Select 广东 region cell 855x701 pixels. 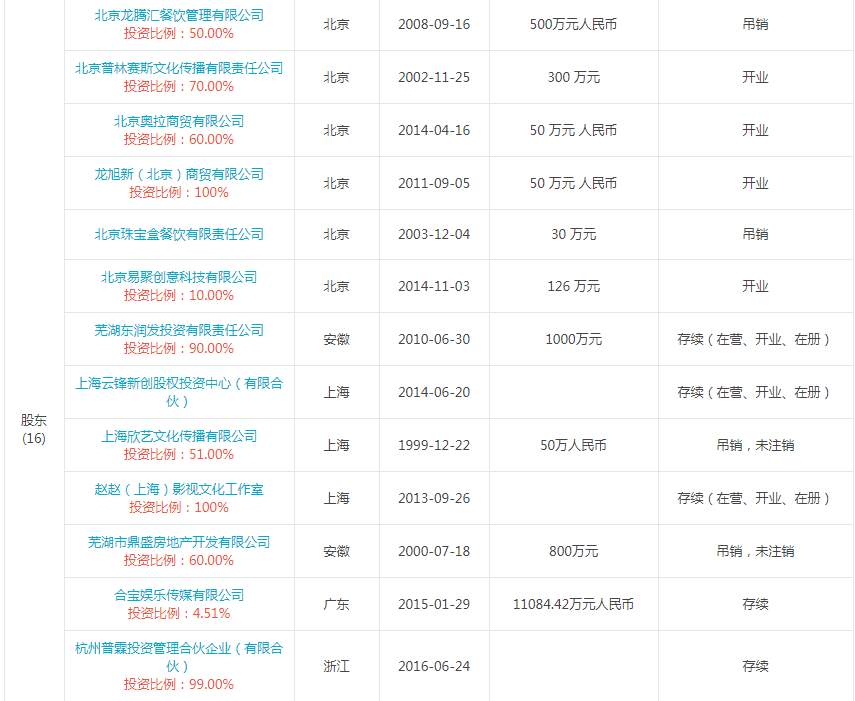pyautogui.click(x=336, y=604)
